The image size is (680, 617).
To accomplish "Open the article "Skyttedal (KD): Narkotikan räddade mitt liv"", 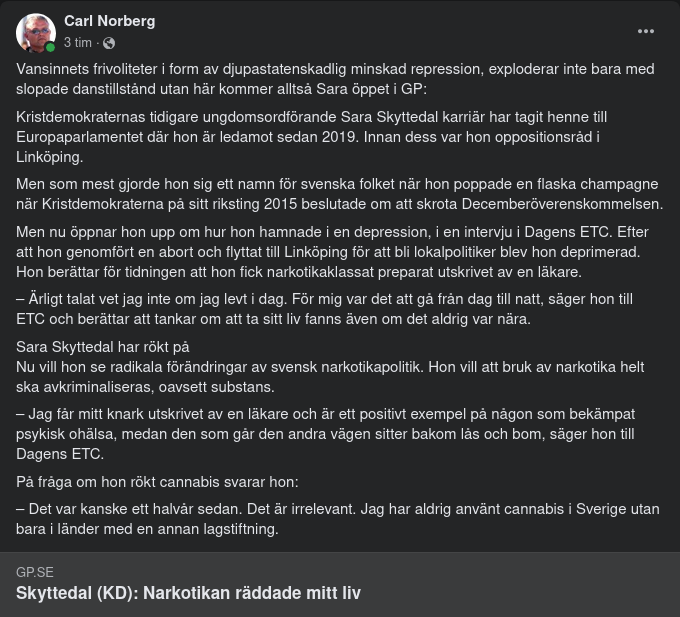I will 188,593.
